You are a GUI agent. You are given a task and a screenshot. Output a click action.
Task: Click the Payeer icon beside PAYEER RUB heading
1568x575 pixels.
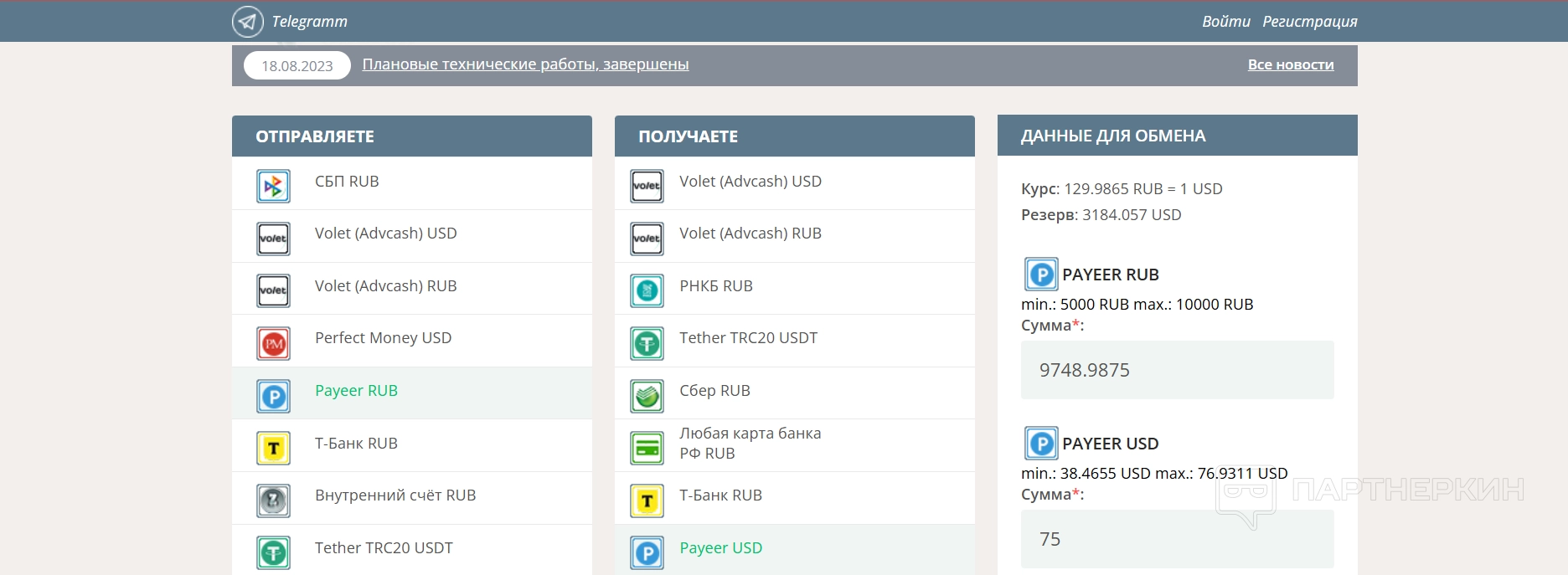[1041, 274]
